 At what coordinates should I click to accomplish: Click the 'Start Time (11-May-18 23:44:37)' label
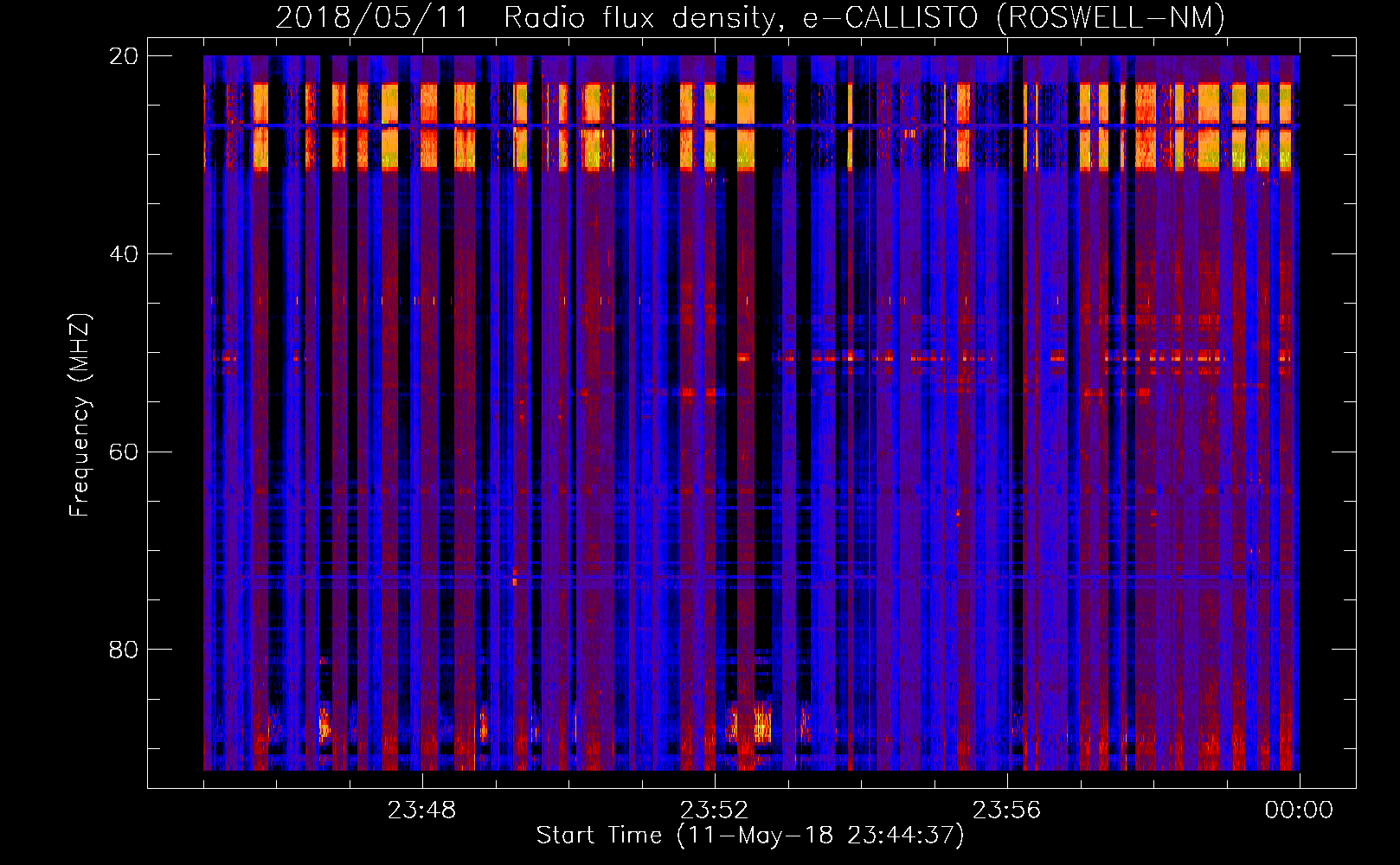750,835
